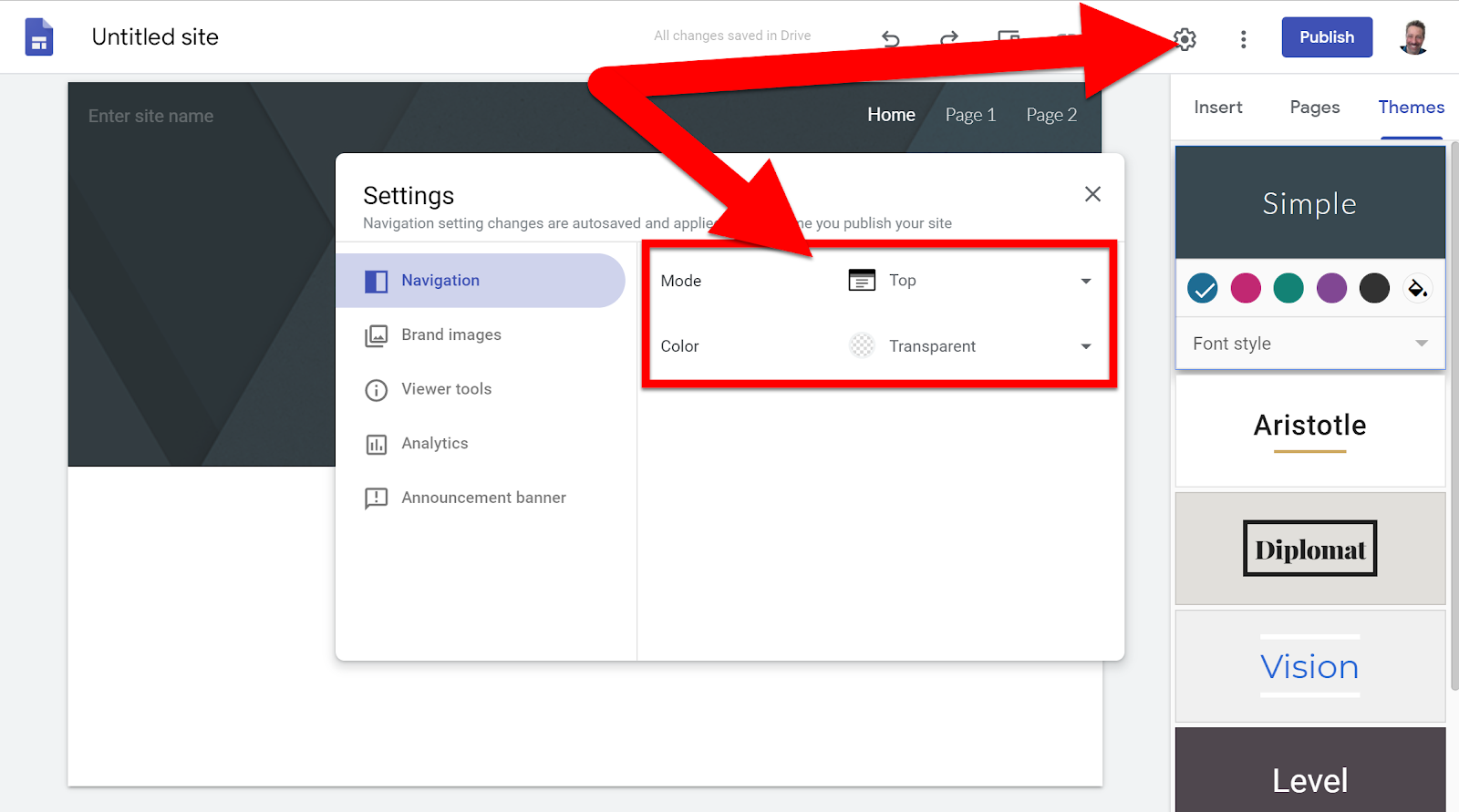Screen dimensions: 1459x812
Task: Expand the Color dropdown set to Transparent
Action: click(x=970, y=346)
